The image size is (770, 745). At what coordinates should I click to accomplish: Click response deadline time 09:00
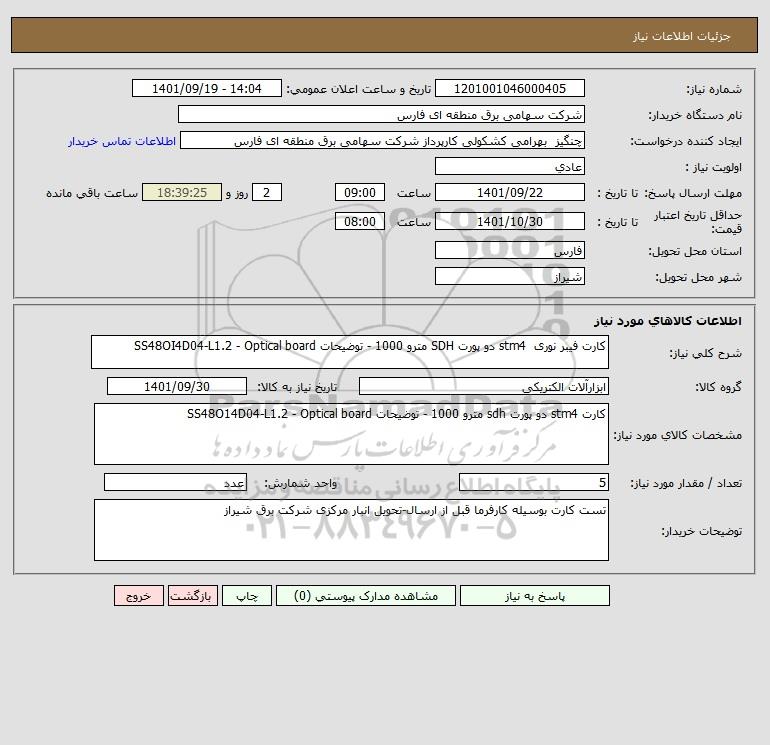[x=359, y=193]
